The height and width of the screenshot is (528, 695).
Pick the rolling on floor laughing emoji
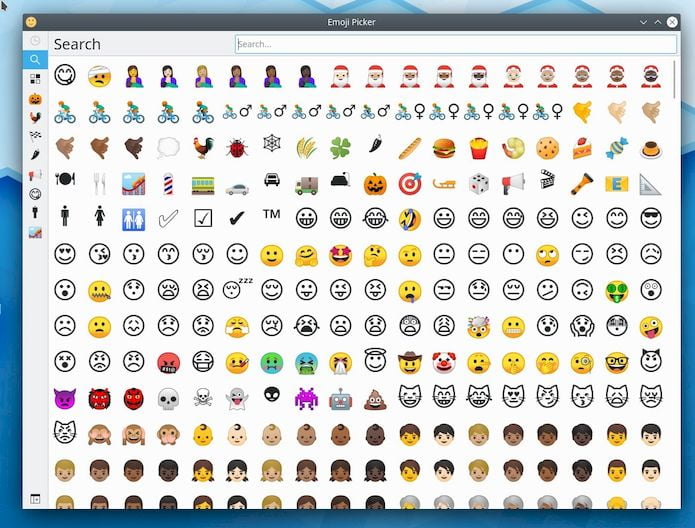410,220
